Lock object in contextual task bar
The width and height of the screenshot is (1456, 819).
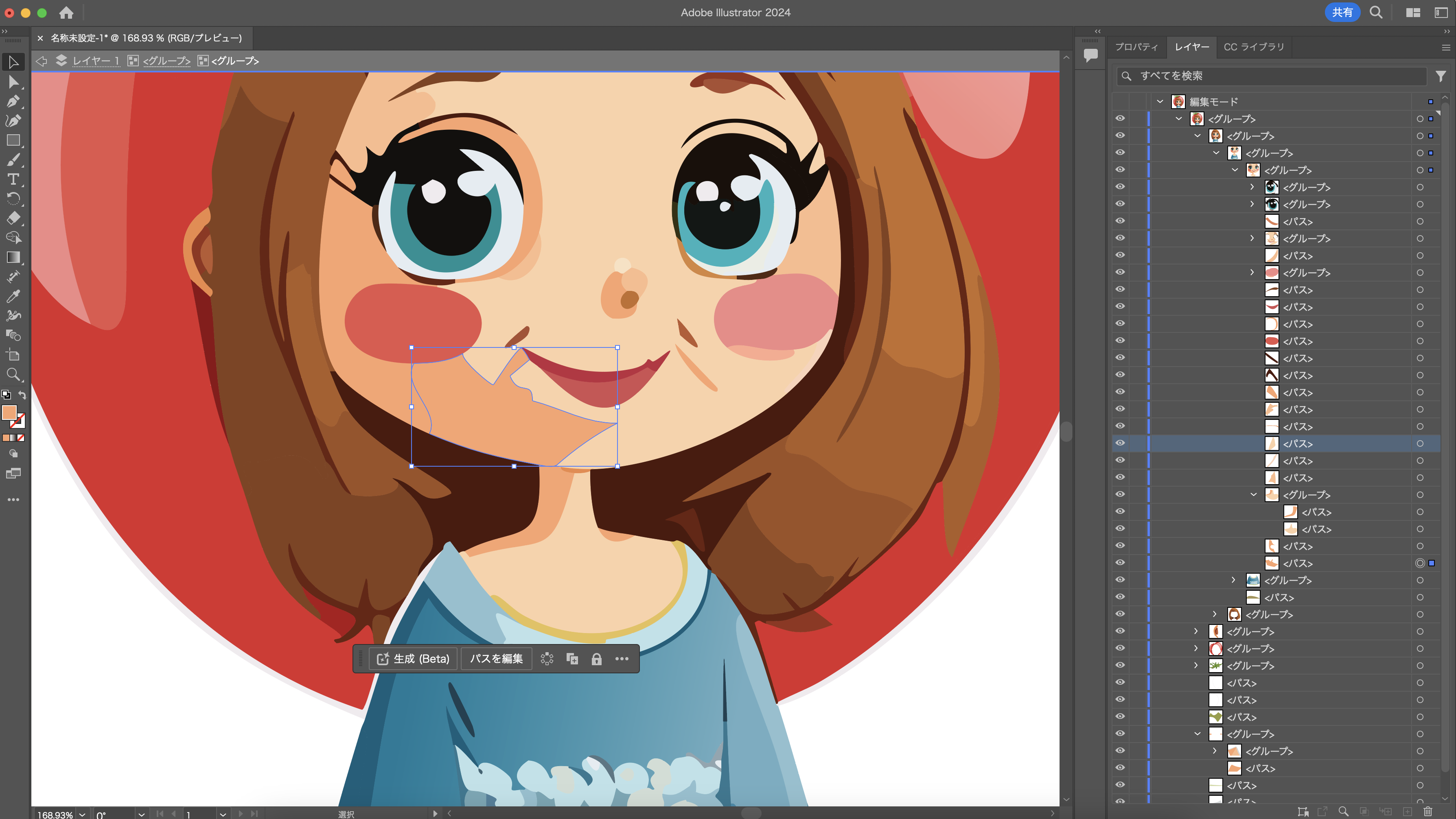tap(596, 659)
